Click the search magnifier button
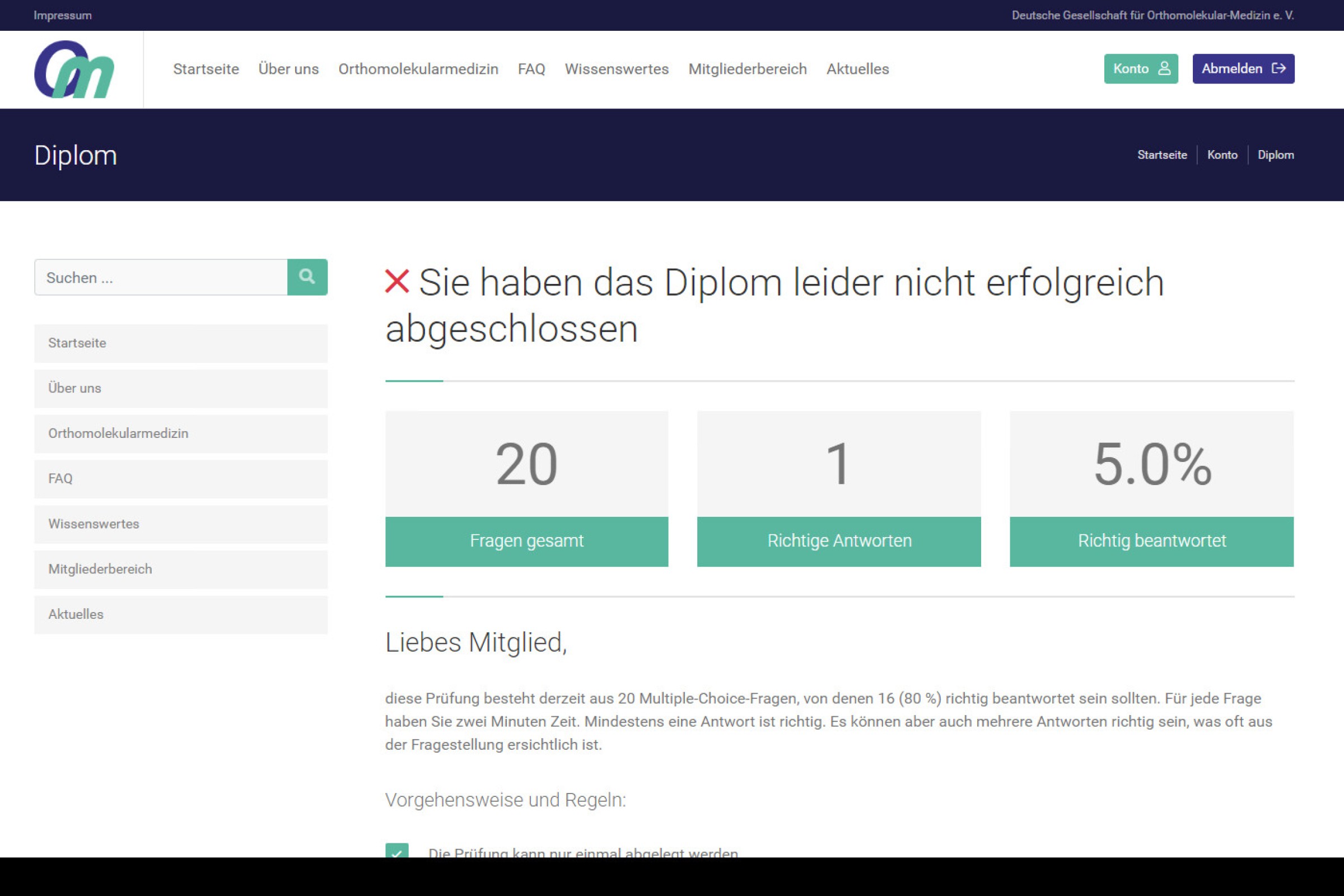 point(307,277)
